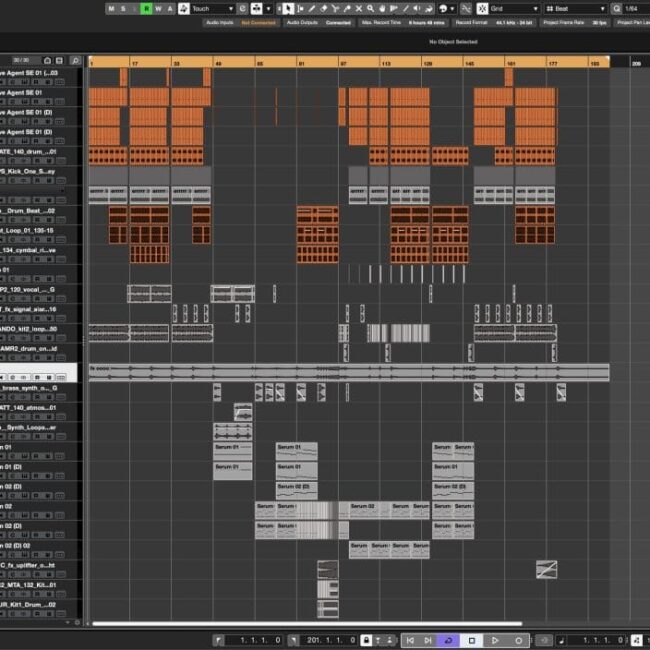Click the Audio Outputs status label
The height and width of the screenshot is (650, 650).
[x=304, y=22]
